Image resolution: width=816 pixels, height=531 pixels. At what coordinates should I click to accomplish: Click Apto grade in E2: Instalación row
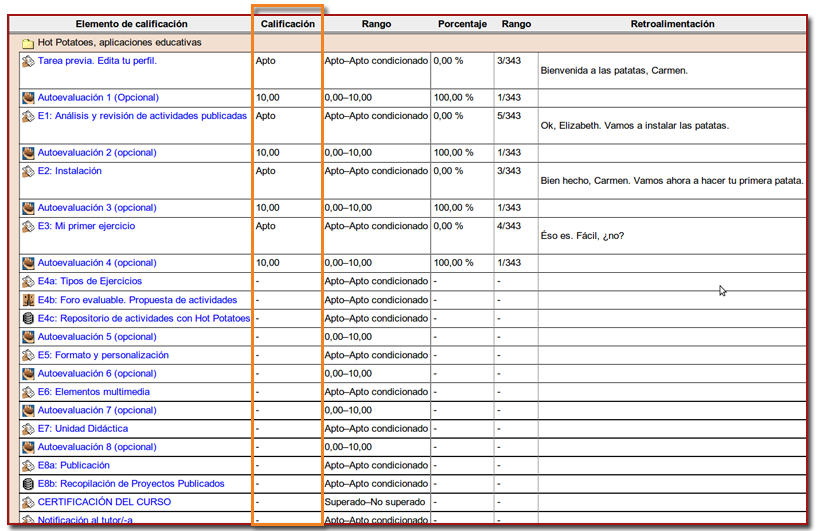[265, 171]
